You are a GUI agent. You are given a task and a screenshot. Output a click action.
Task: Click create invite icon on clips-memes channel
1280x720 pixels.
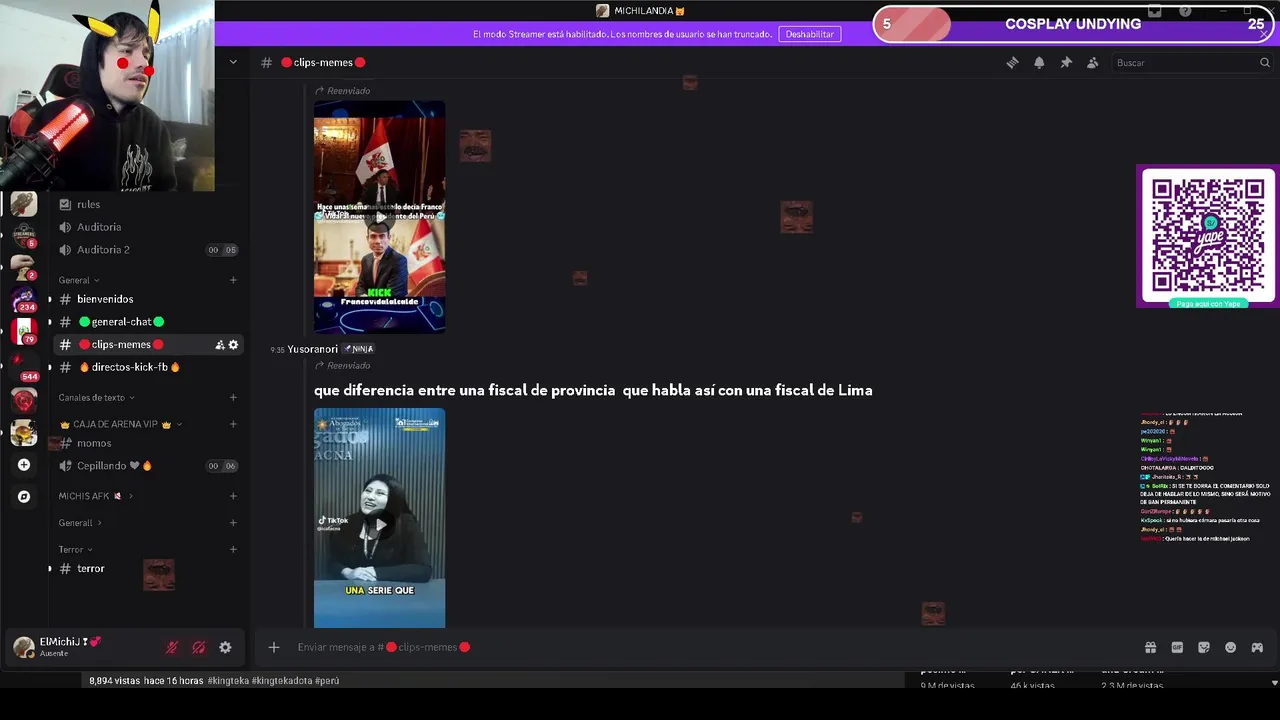click(219, 344)
